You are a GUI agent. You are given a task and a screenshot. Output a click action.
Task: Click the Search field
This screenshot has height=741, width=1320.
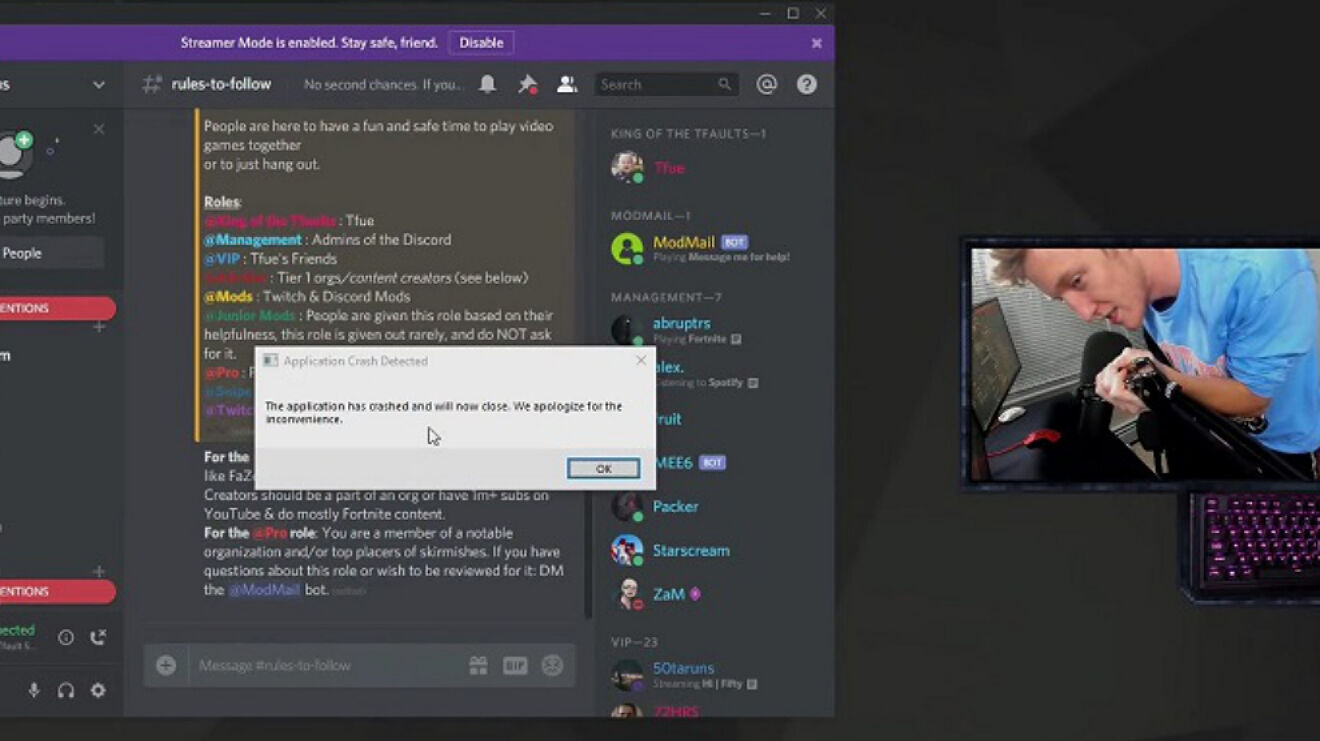tap(656, 85)
